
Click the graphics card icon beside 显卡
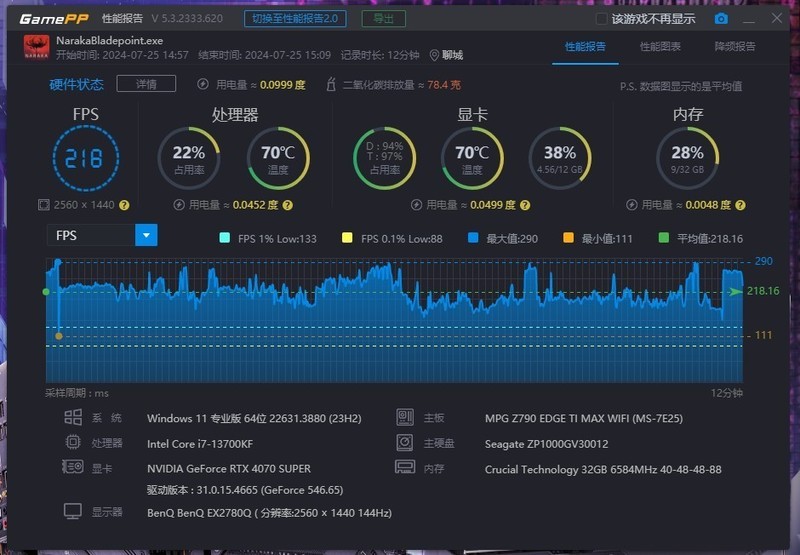pyautogui.click(x=73, y=466)
